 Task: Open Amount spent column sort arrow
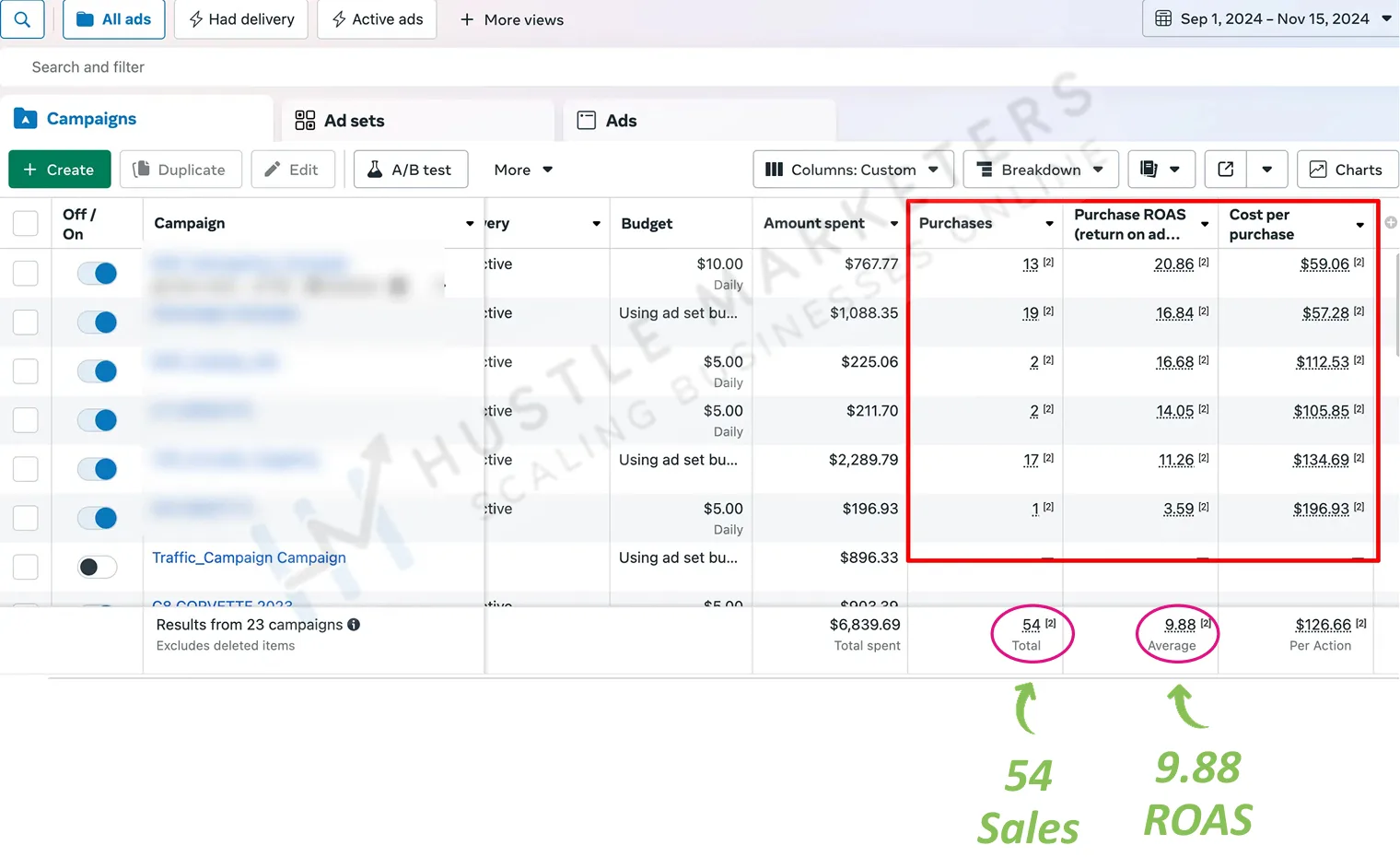pyautogui.click(x=893, y=223)
